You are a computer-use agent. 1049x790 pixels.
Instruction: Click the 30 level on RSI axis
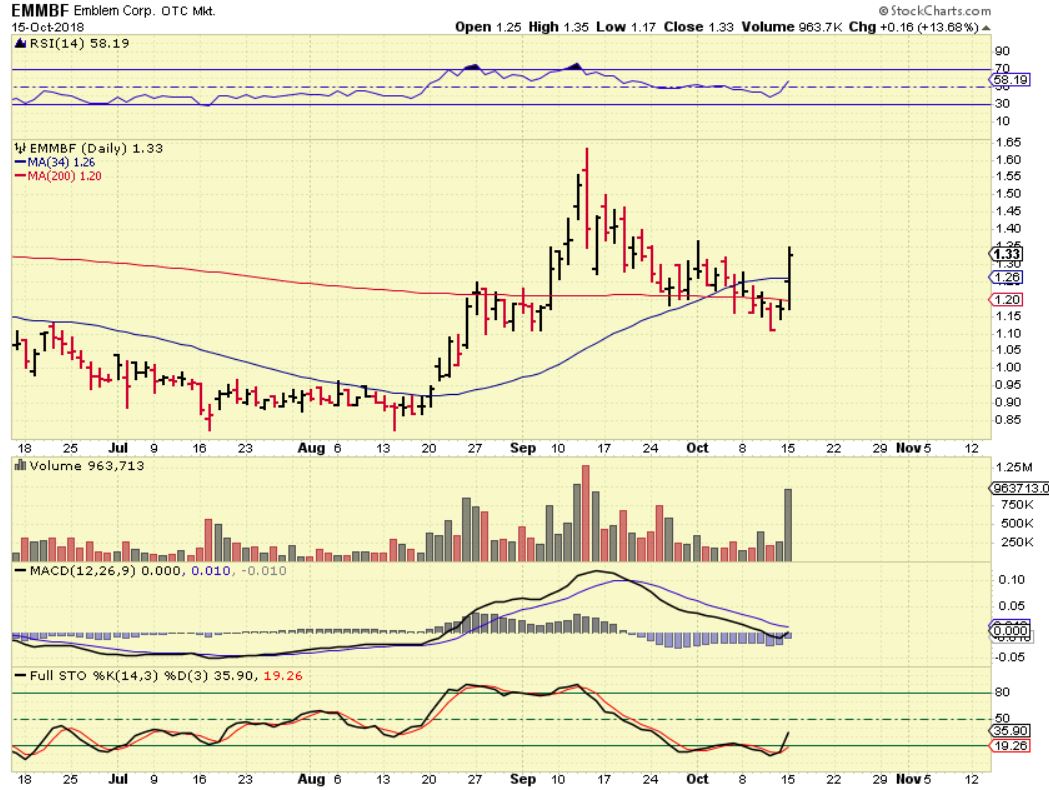coord(1002,104)
